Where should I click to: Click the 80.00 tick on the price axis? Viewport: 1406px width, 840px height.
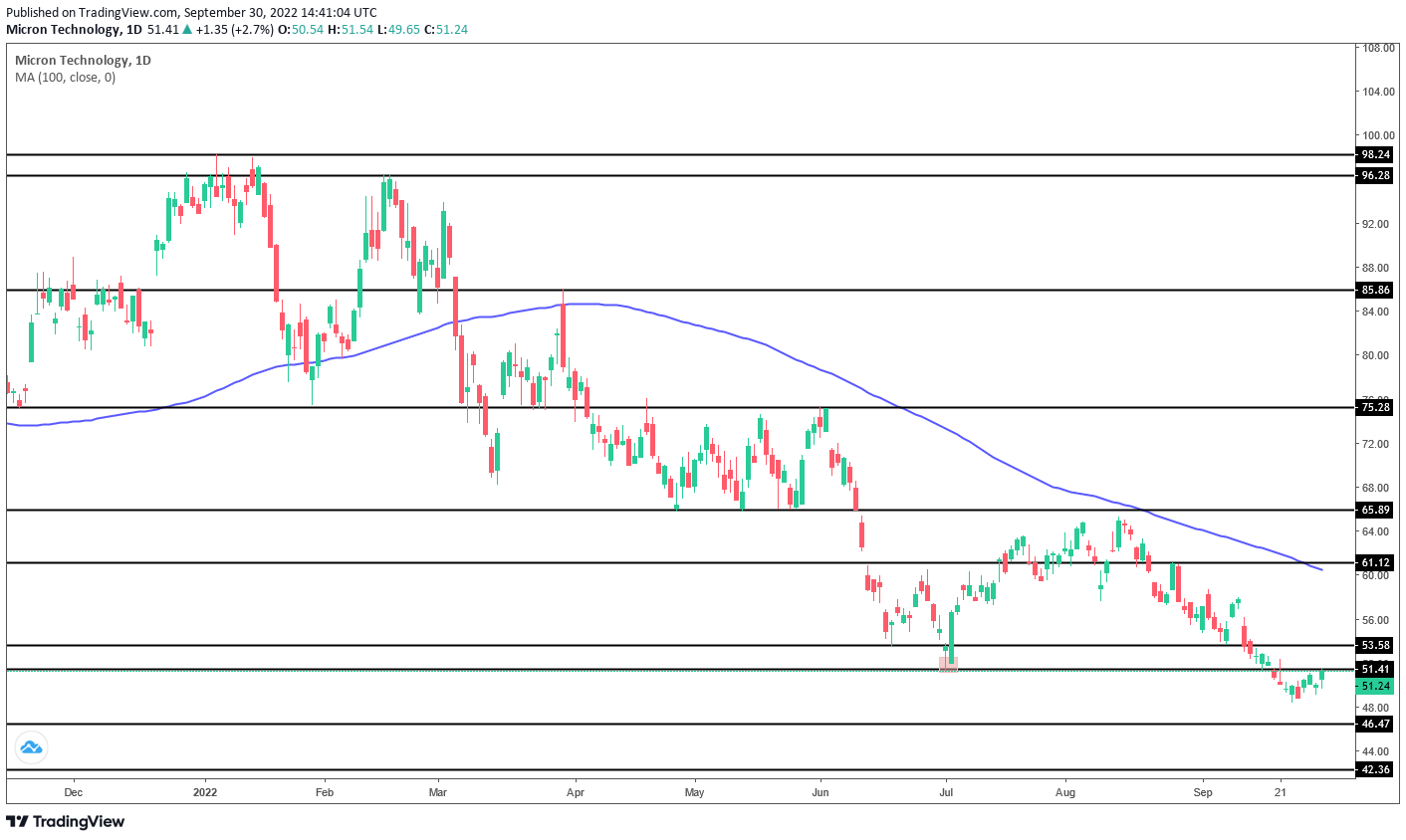1377,355
